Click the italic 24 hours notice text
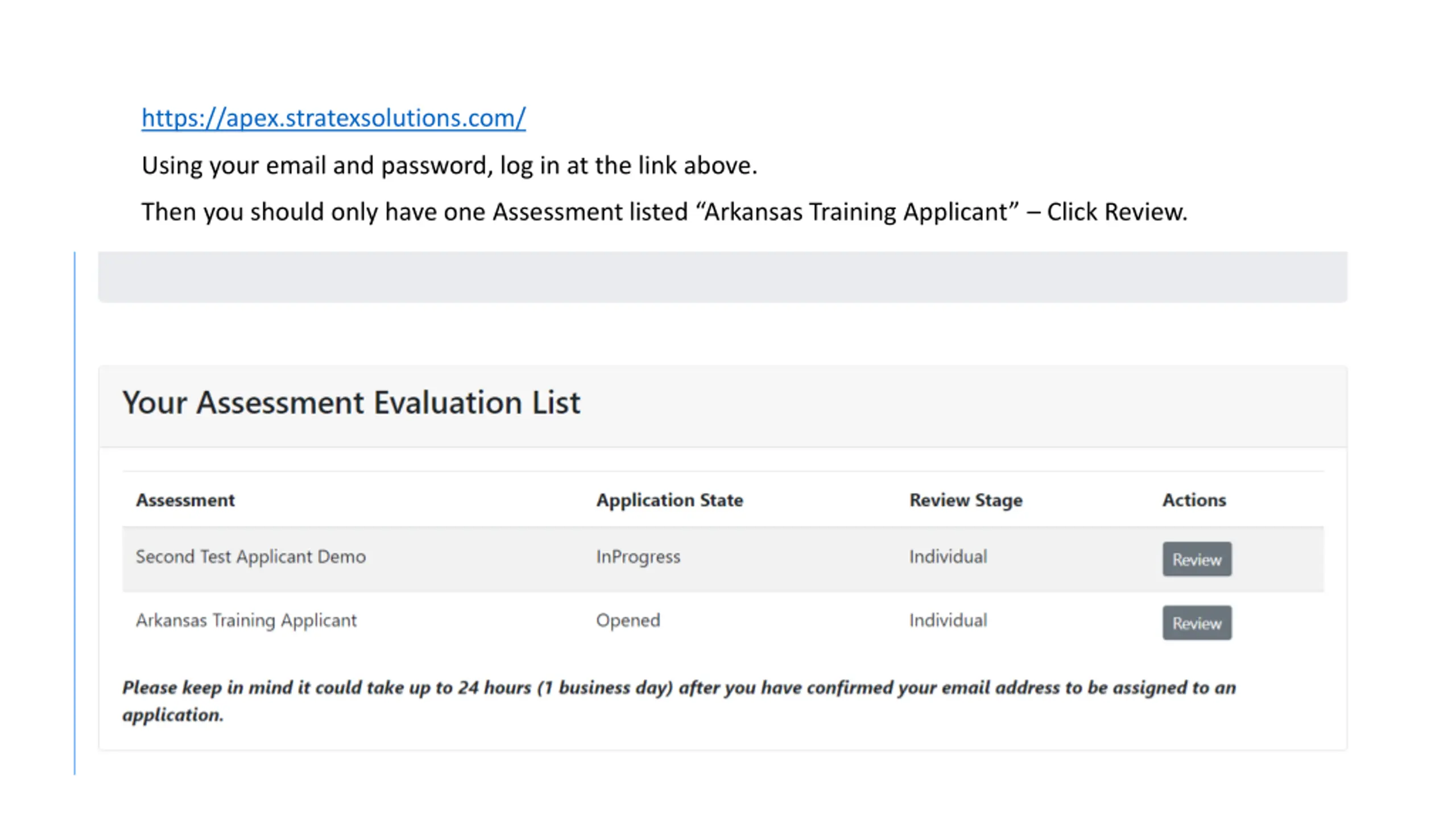Image resolution: width=1456 pixels, height=819 pixels. click(x=679, y=688)
